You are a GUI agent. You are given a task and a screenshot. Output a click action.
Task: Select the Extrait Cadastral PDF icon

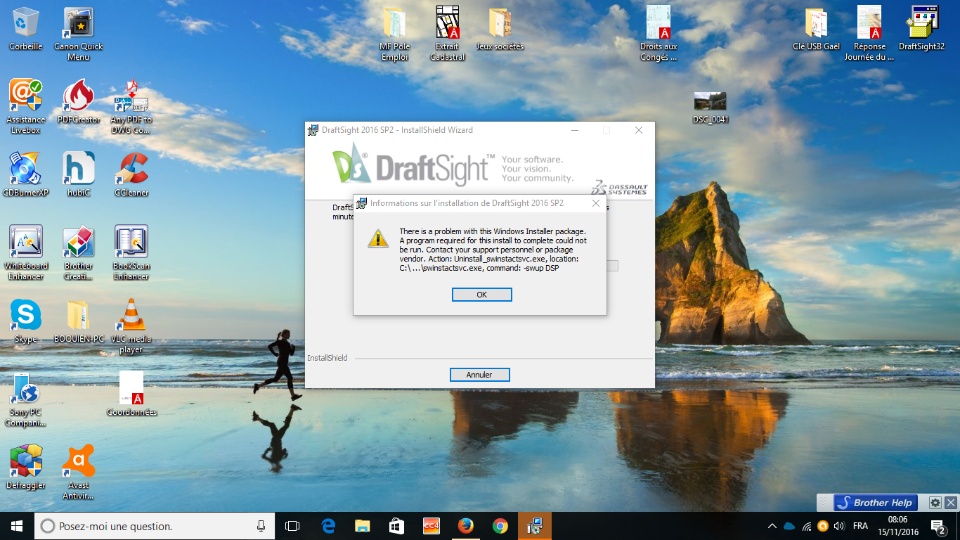pyautogui.click(x=448, y=34)
